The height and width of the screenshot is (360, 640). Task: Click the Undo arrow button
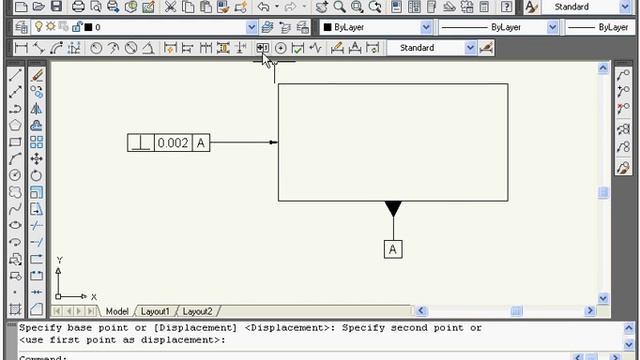264,7
